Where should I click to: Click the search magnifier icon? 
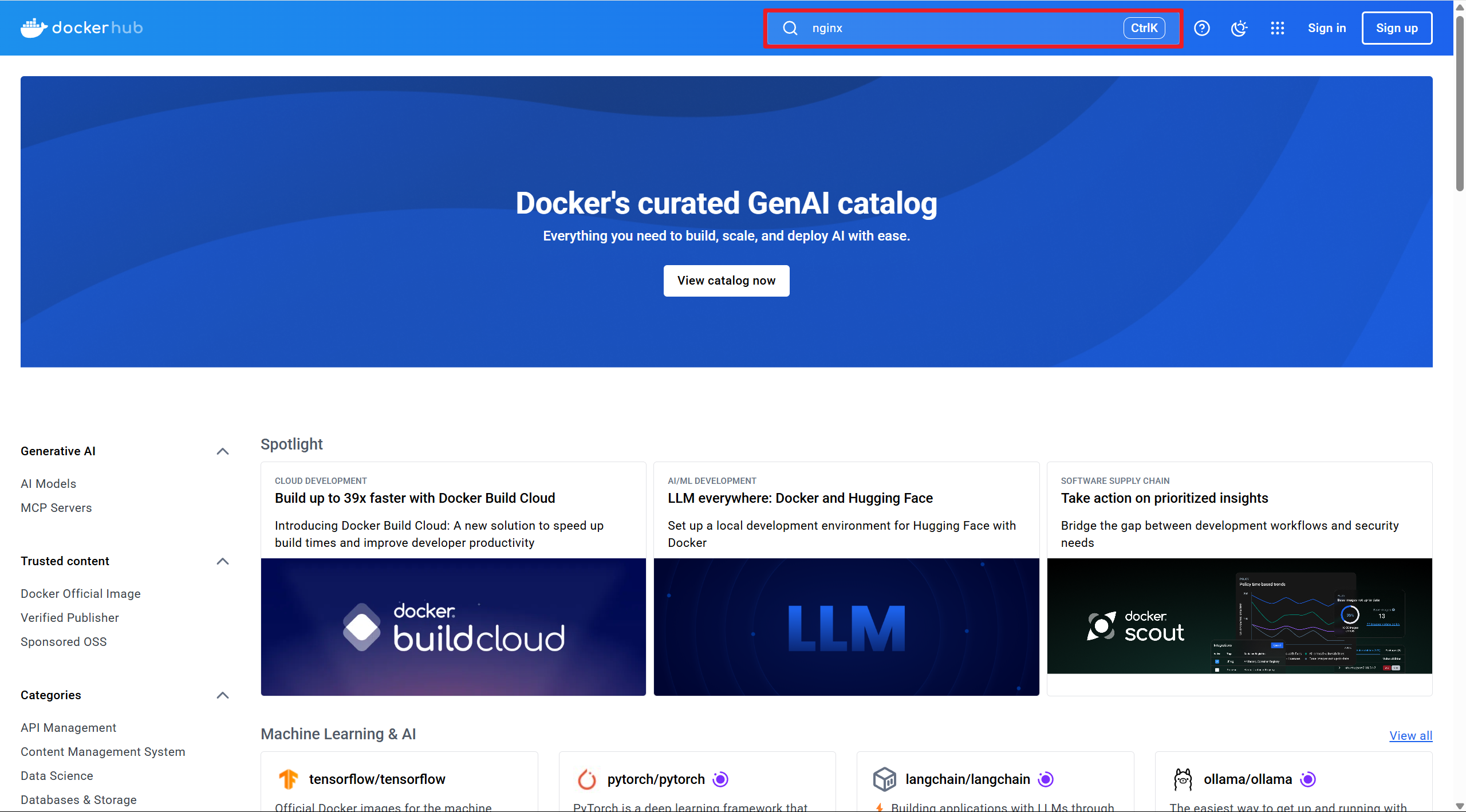tap(790, 28)
